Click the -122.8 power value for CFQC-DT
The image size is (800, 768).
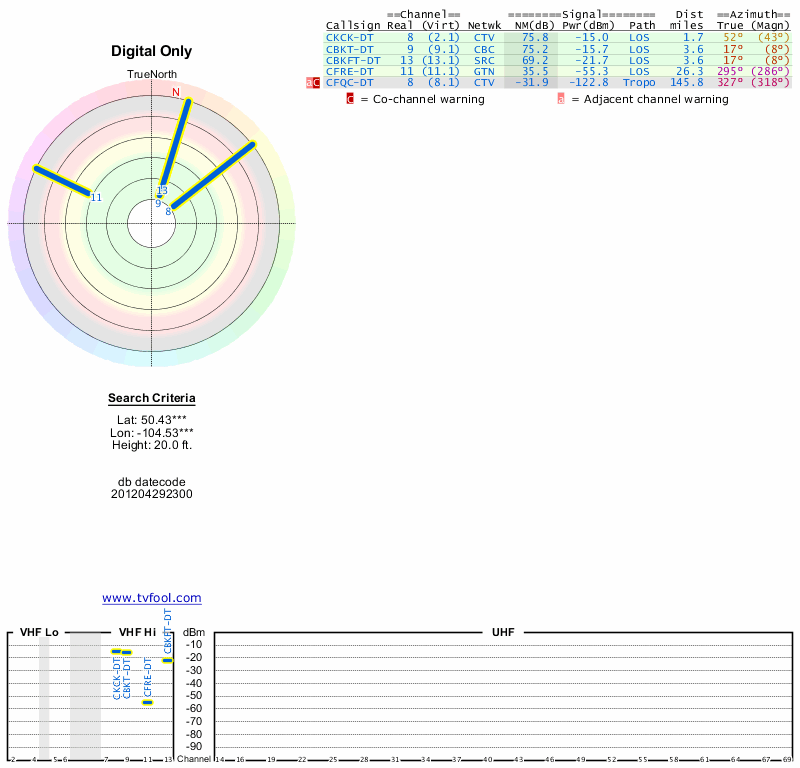[589, 83]
